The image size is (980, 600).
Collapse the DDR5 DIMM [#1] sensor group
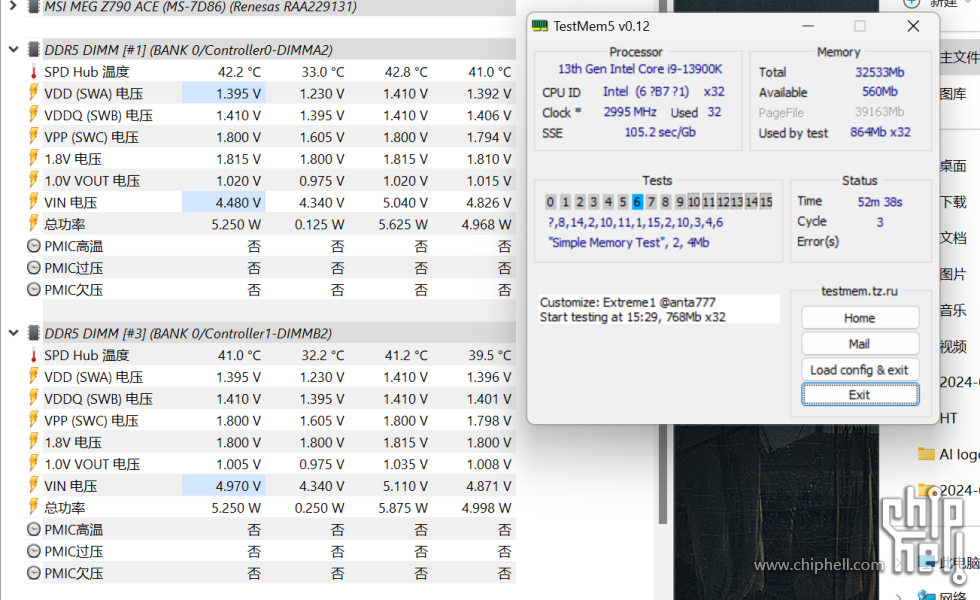pos(13,49)
